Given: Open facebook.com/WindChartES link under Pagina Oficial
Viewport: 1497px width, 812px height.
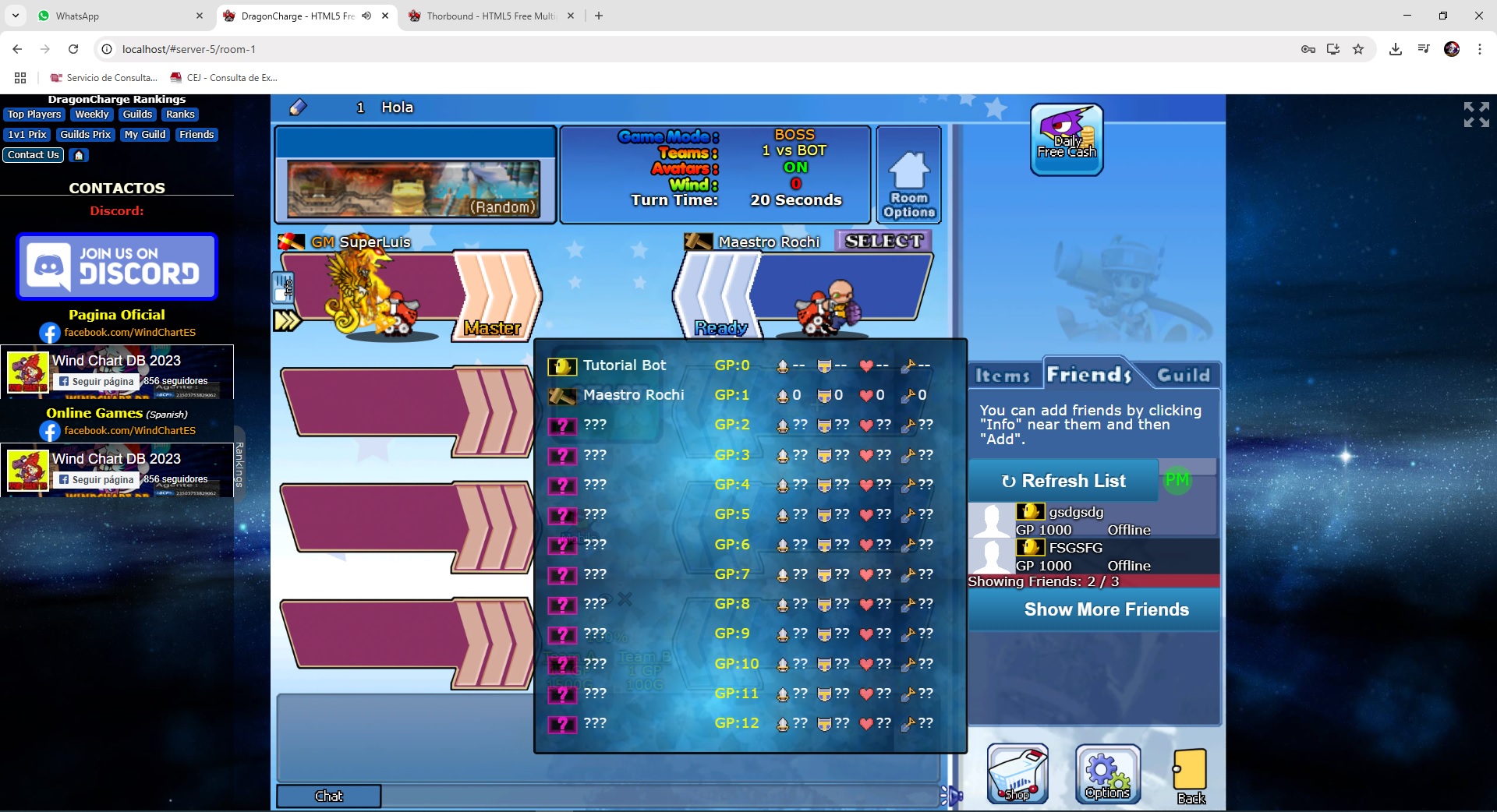Looking at the screenshot, I should [130, 333].
